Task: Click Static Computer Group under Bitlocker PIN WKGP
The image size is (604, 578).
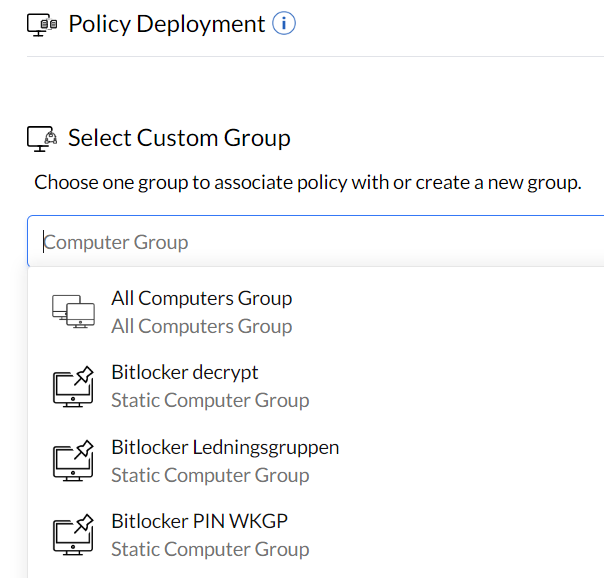Action: 210,548
